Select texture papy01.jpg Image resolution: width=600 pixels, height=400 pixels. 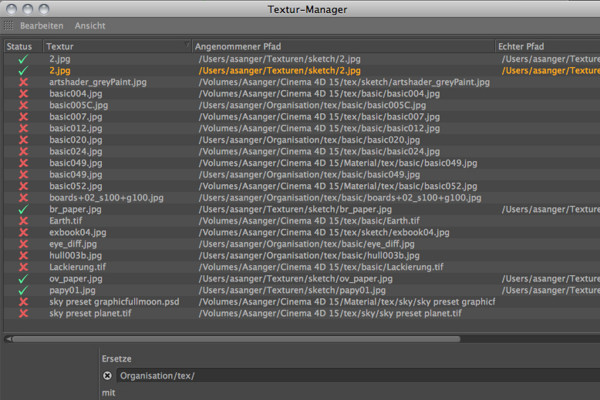pyautogui.click(x=72, y=290)
